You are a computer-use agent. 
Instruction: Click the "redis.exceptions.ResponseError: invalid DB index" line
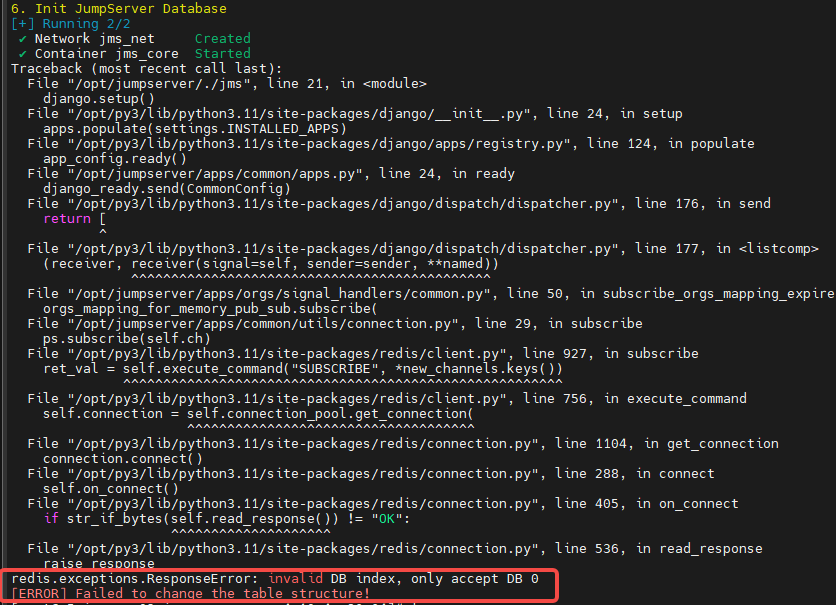(275, 578)
